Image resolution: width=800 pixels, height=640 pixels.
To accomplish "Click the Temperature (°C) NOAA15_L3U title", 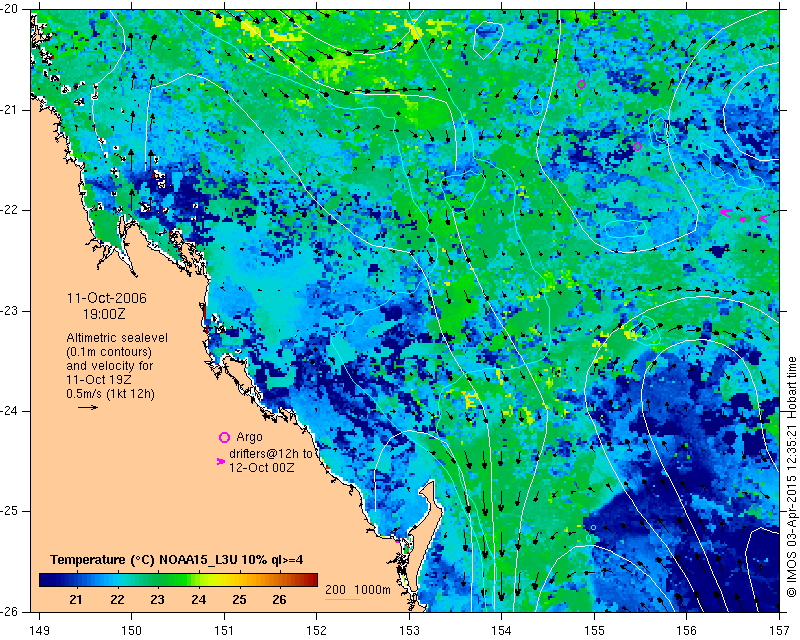I will (x=177, y=560).
